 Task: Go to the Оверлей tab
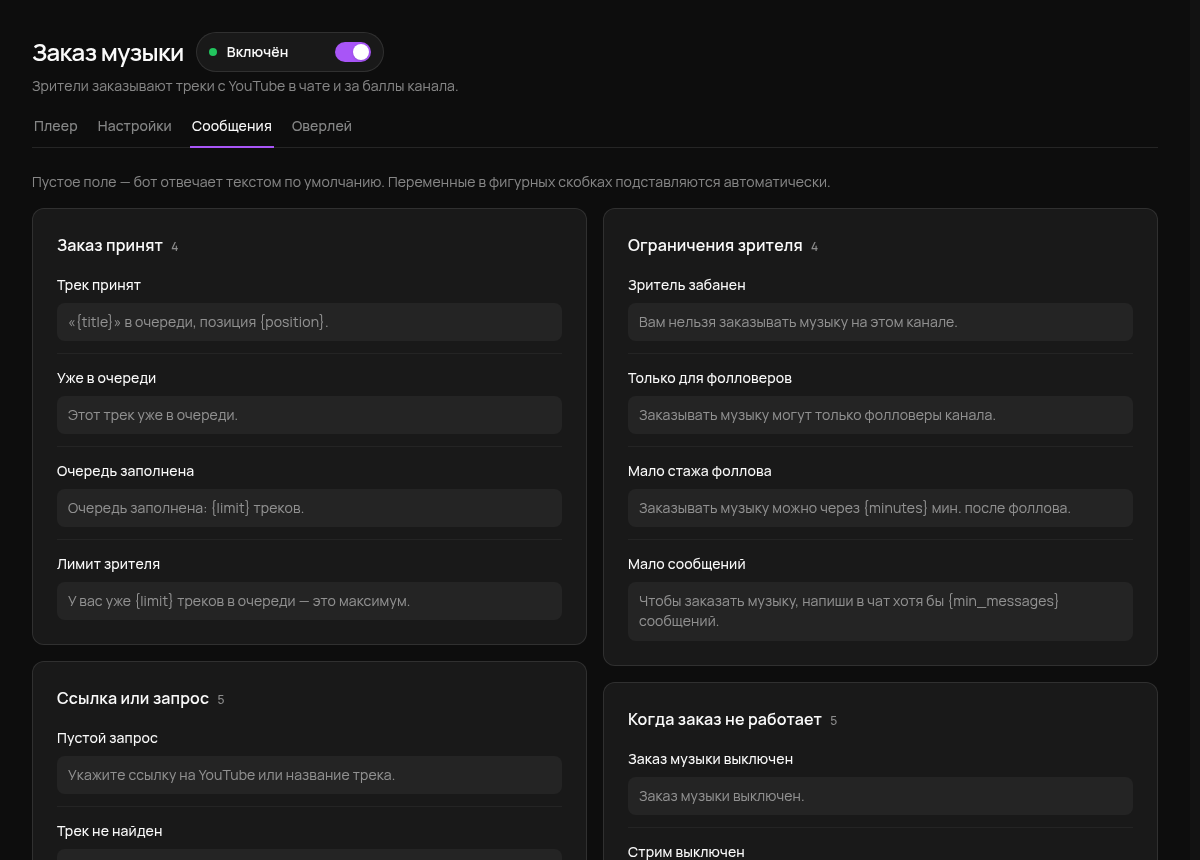tap(322, 126)
